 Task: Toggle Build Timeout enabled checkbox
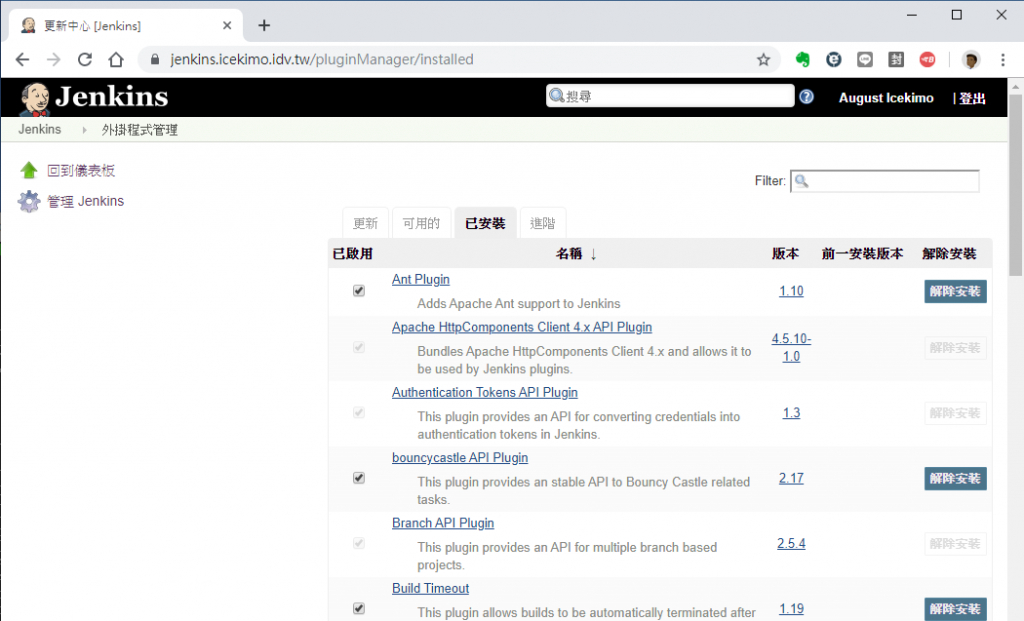point(359,609)
